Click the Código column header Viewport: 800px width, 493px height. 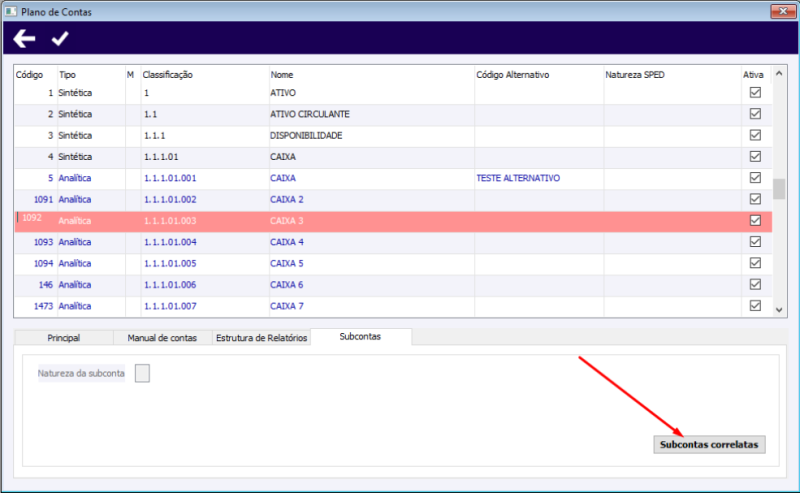pyautogui.click(x=29, y=75)
